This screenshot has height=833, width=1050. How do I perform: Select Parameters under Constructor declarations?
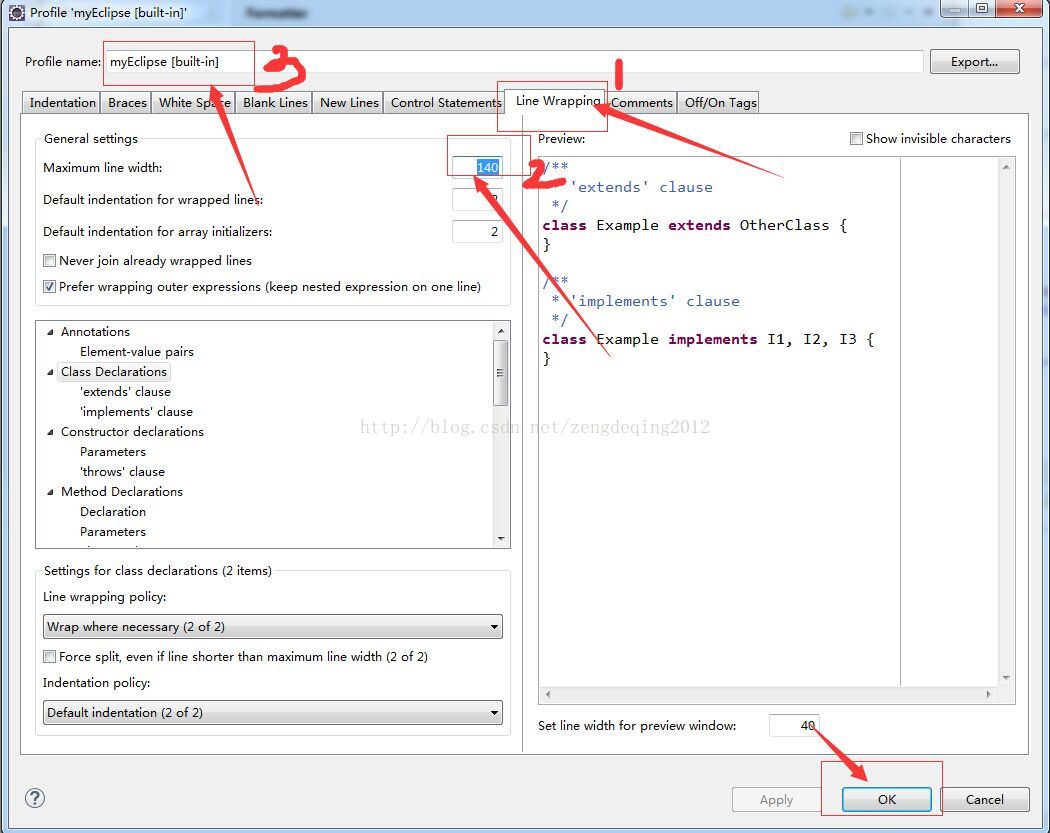(112, 452)
